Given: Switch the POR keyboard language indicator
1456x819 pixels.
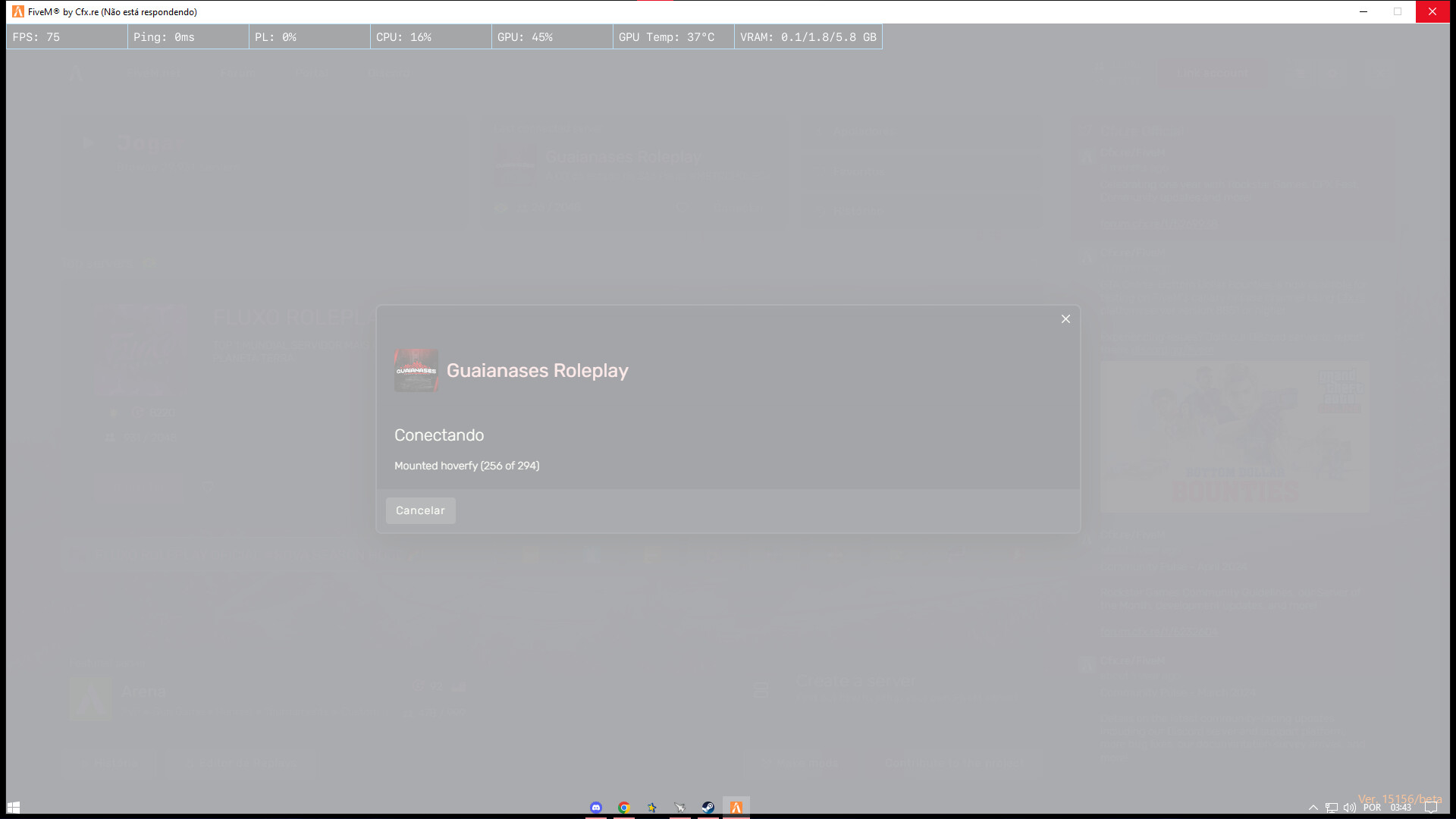Looking at the screenshot, I should pyautogui.click(x=1373, y=808).
